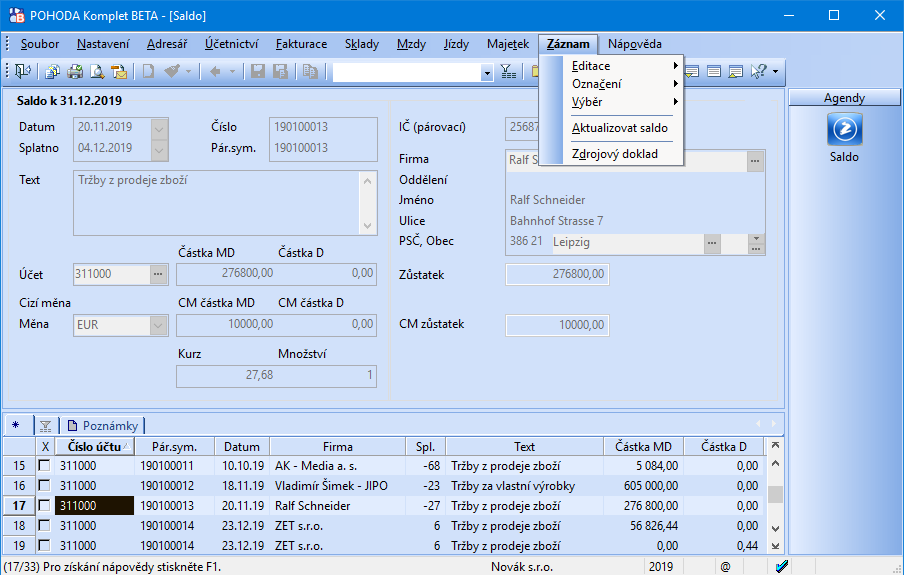Jump to the table top with the double-up arrow
This screenshot has height=575, width=904.
[x=775, y=445]
